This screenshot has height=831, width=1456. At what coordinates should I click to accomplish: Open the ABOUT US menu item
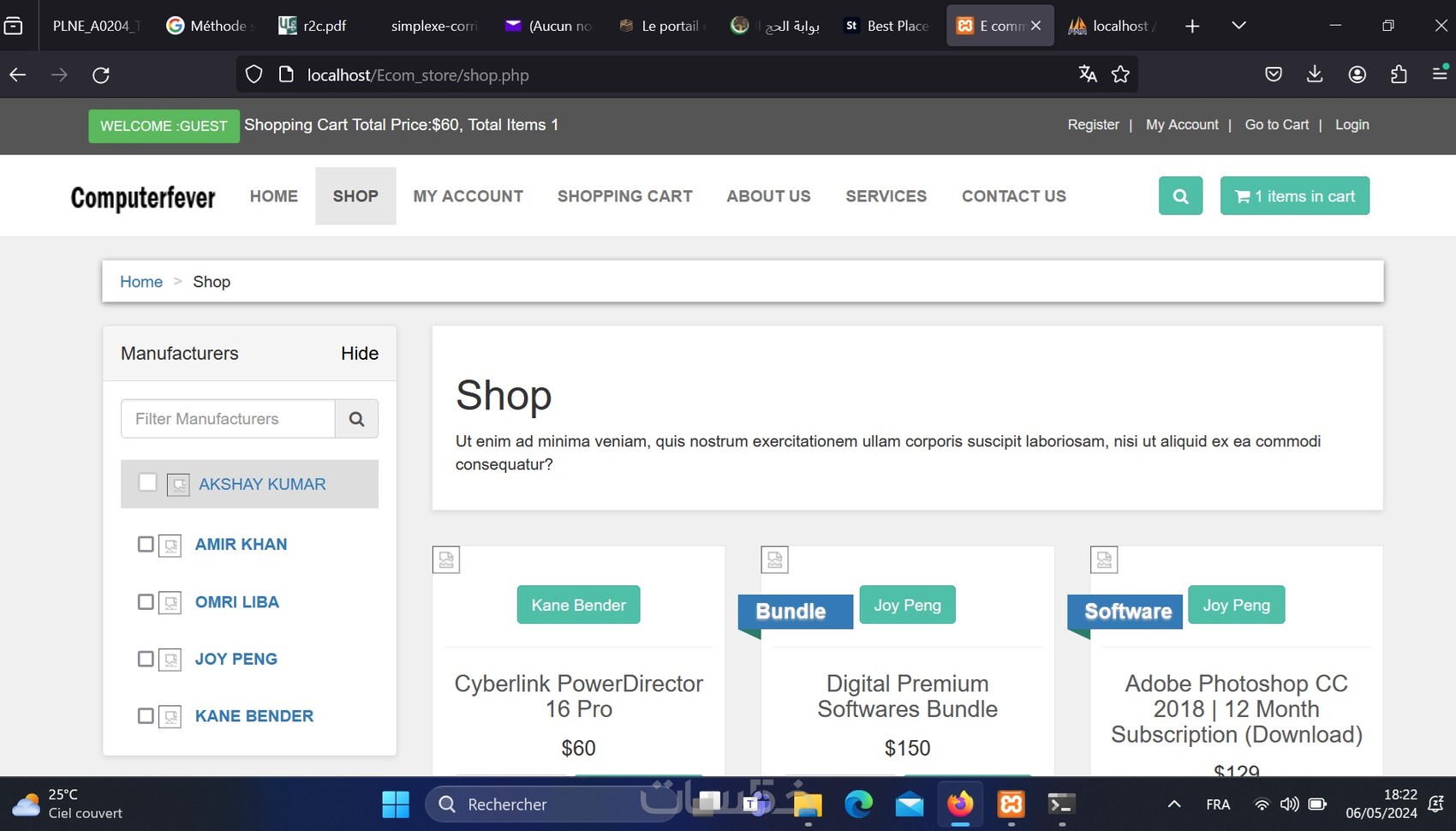coord(769,196)
